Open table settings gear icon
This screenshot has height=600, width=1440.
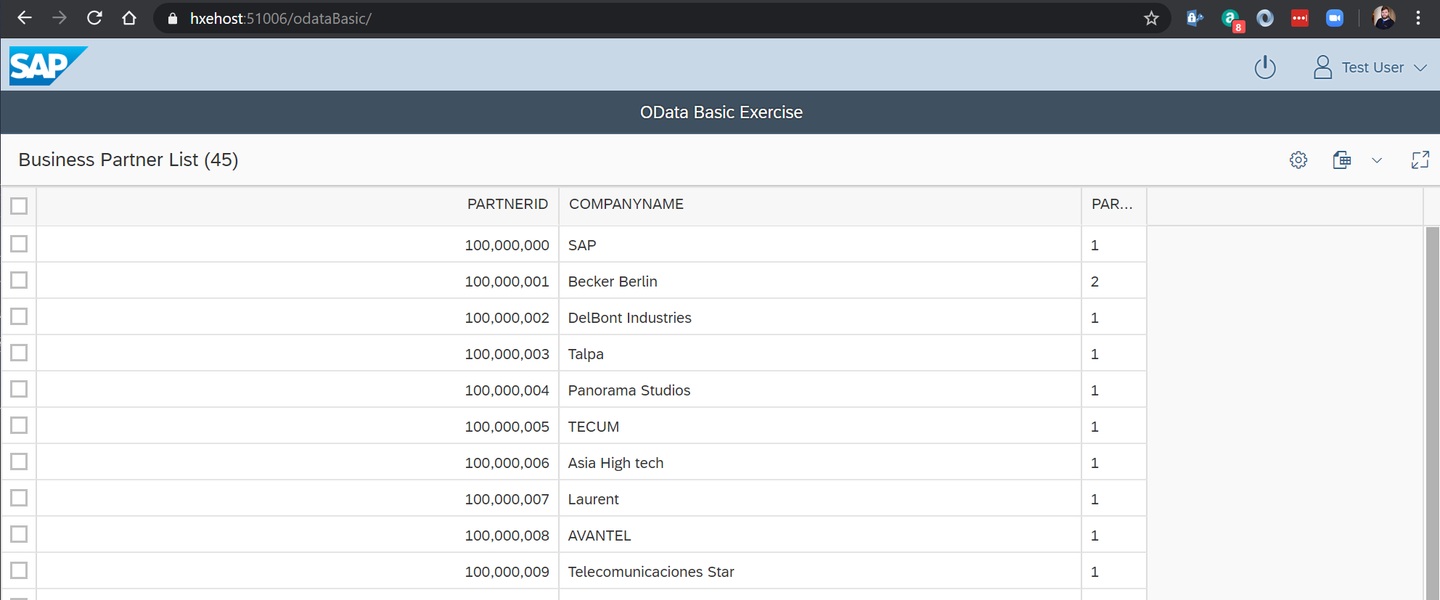pyautogui.click(x=1298, y=160)
